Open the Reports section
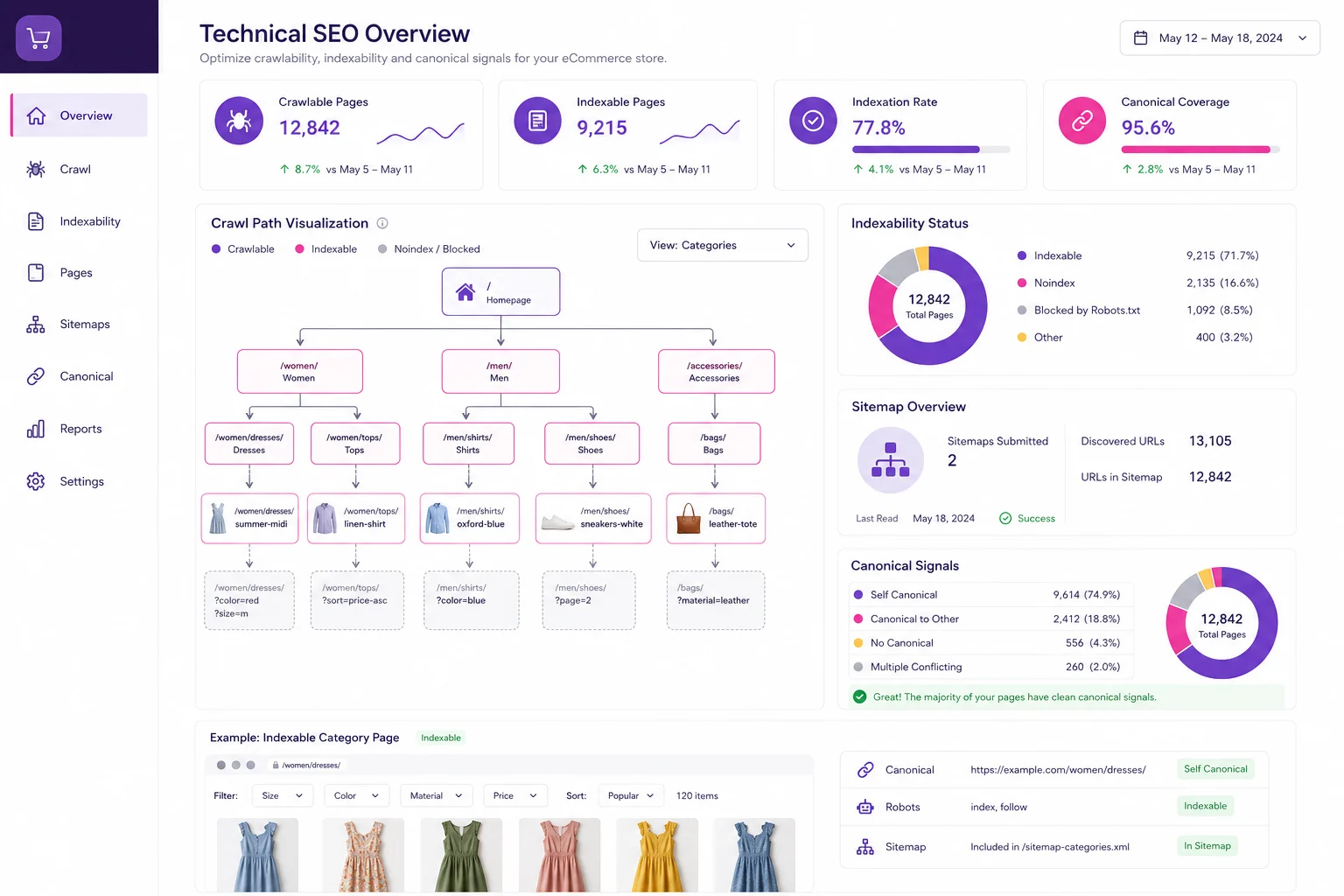Image resolution: width=1344 pixels, height=896 pixels. (x=79, y=429)
